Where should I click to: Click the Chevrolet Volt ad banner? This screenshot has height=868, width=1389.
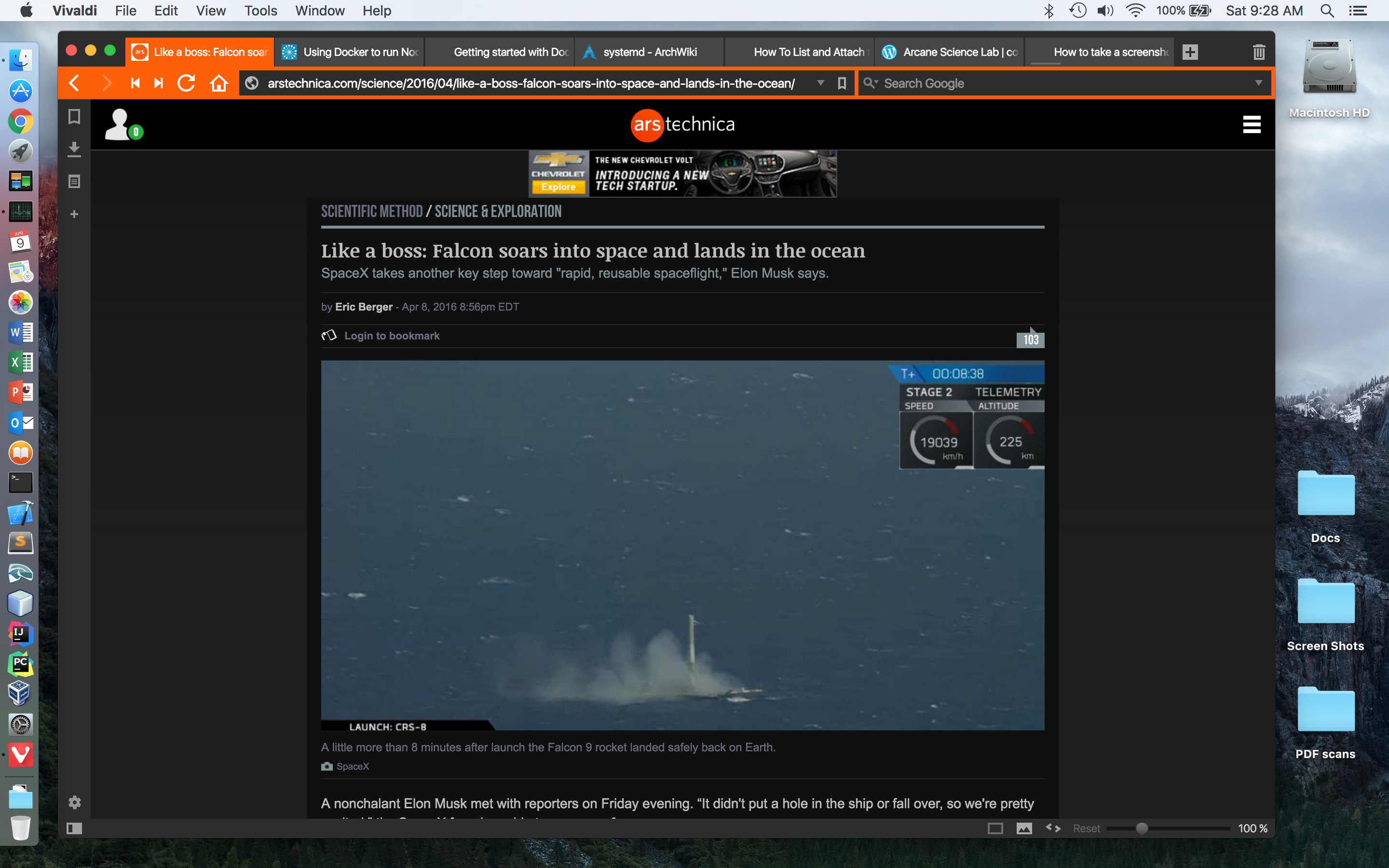(682, 174)
